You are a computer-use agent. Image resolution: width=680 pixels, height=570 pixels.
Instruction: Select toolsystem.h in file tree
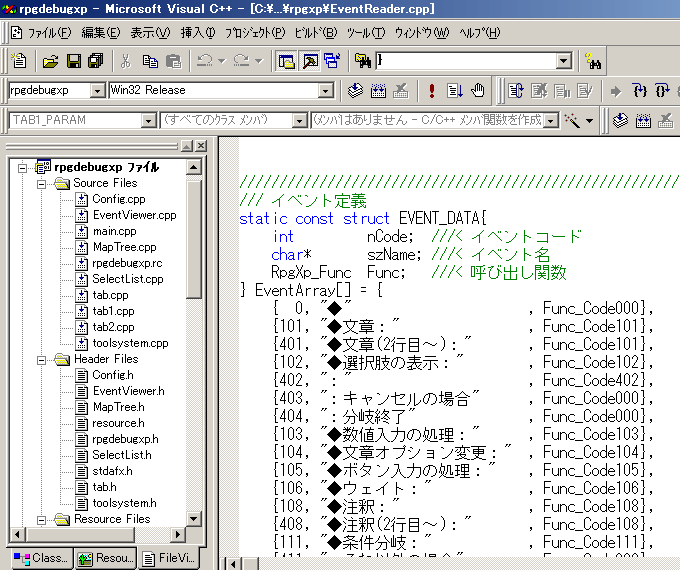[x=124, y=503]
